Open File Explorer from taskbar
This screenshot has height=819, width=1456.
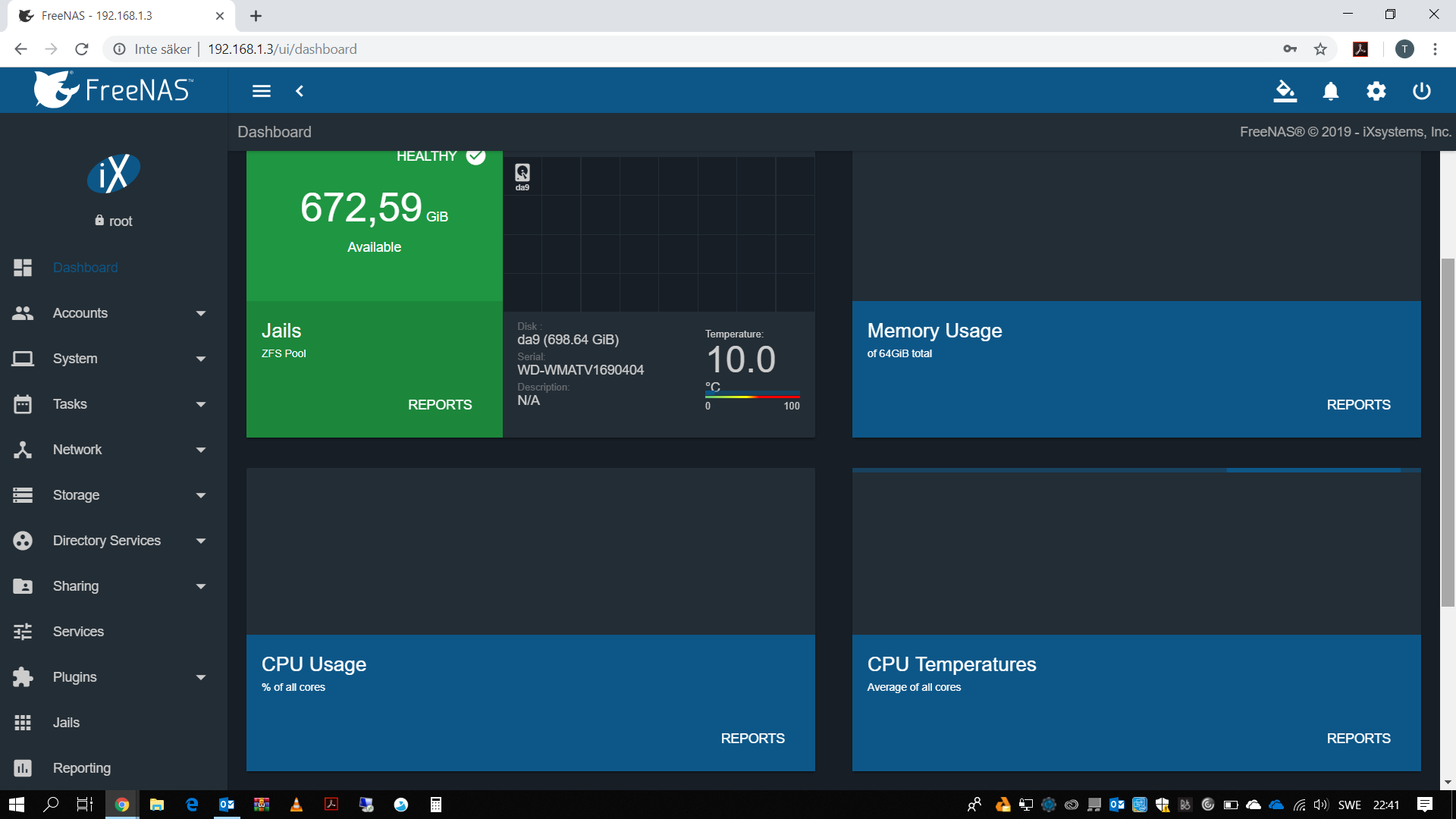pos(157,805)
